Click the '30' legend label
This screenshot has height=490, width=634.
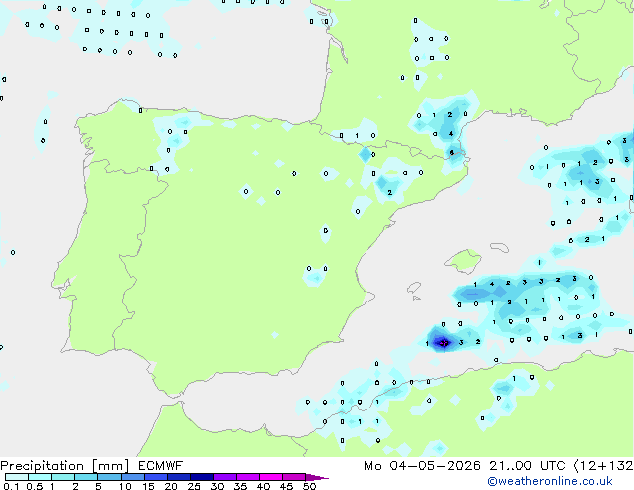pos(217,486)
